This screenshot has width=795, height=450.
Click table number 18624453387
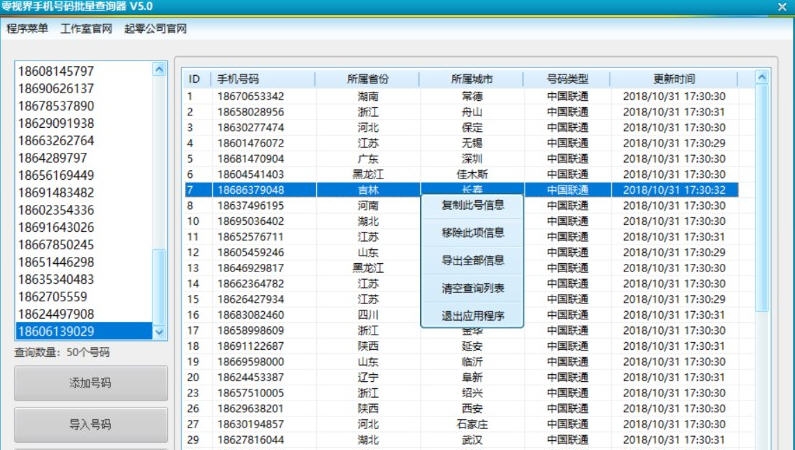click(x=250, y=378)
